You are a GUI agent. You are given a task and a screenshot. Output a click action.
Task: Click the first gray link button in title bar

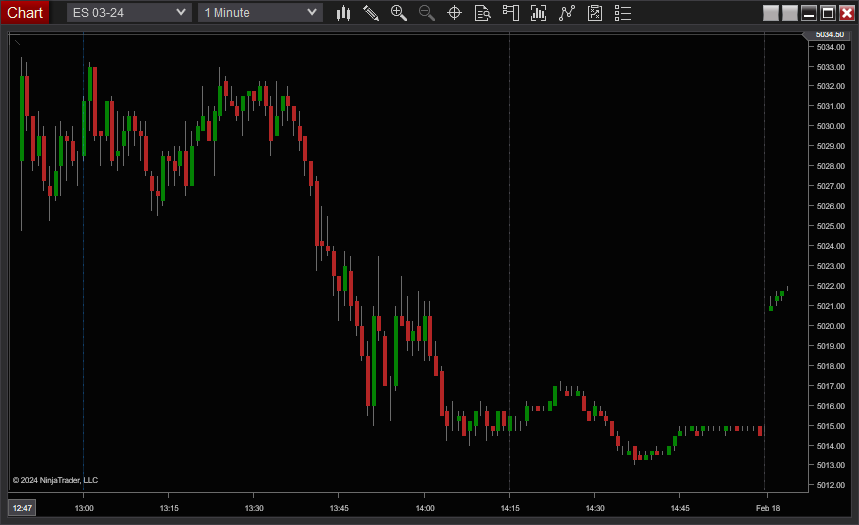point(771,13)
